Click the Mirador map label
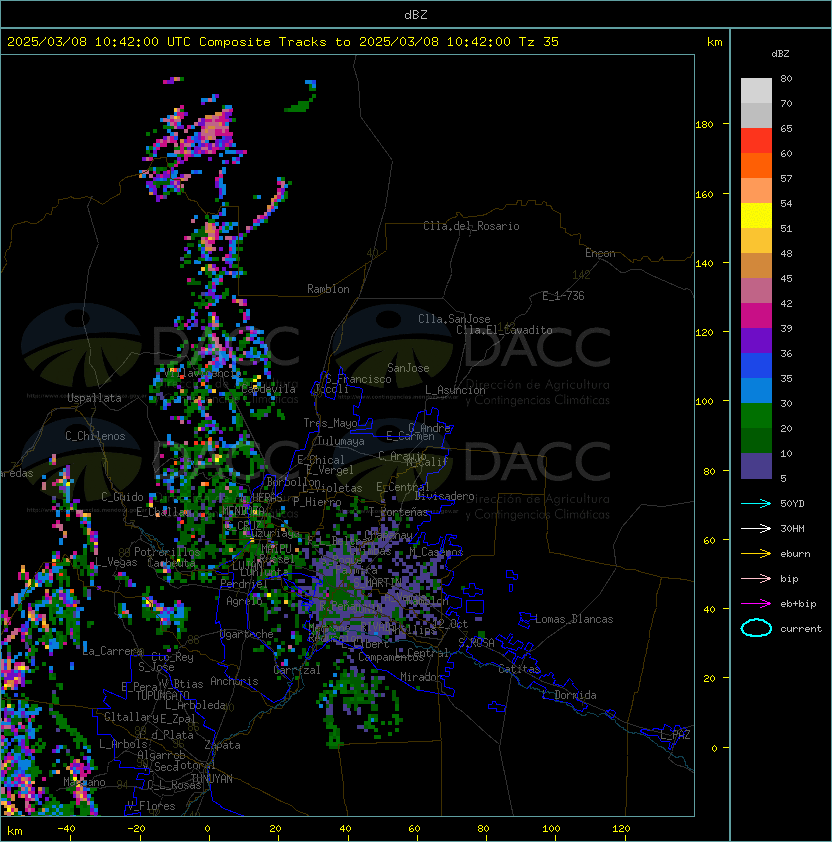Viewport: 832px width, 842px height. click(x=421, y=677)
